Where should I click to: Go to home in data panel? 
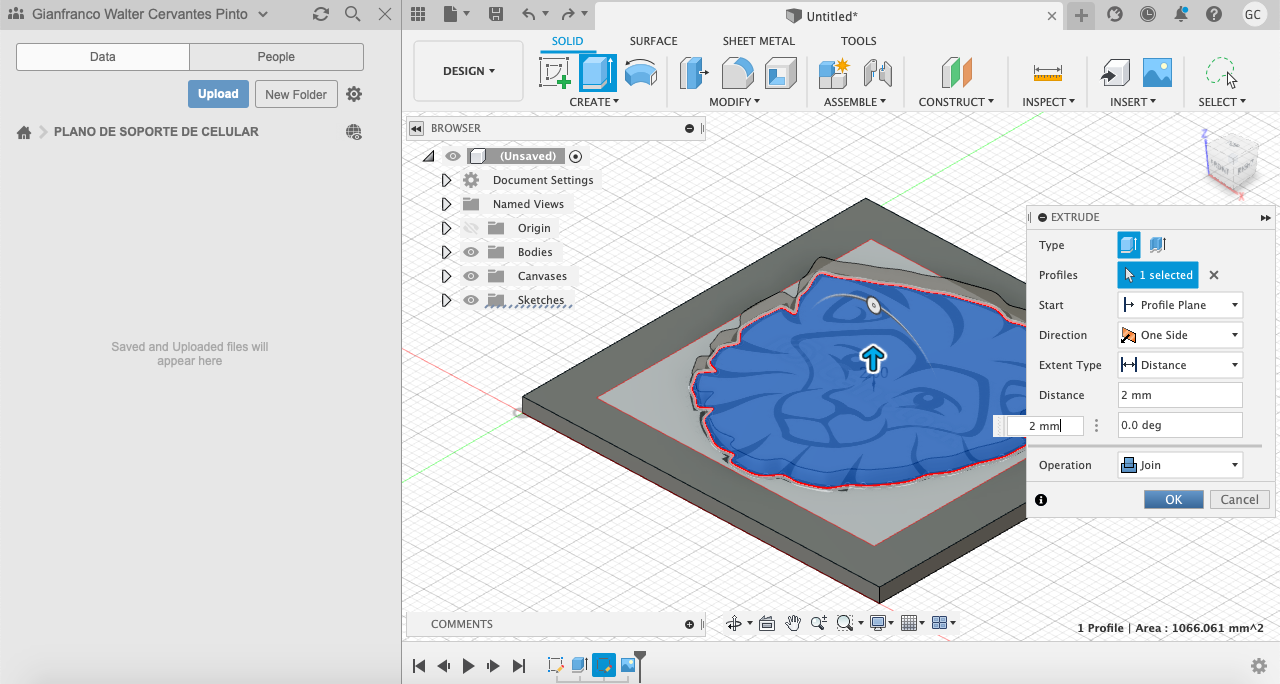(24, 132)
